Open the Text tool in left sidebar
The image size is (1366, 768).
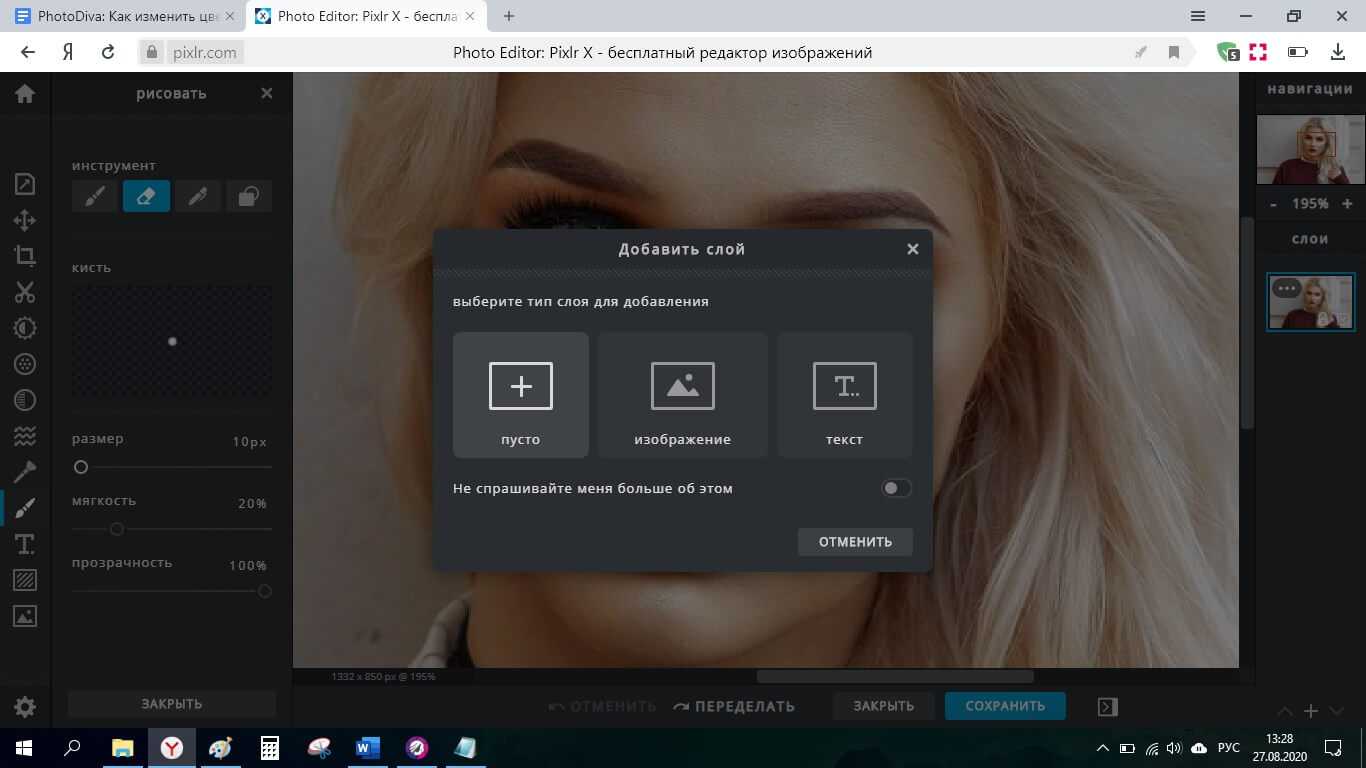25,544
